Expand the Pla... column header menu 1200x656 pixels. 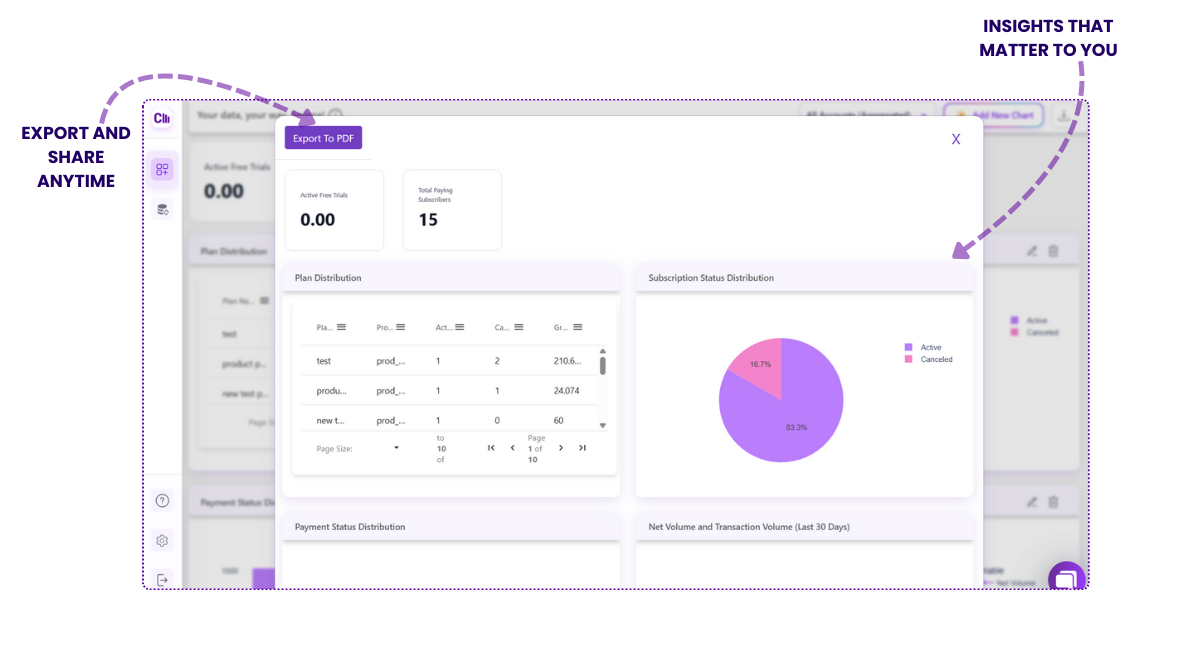(x=341, y=327)
